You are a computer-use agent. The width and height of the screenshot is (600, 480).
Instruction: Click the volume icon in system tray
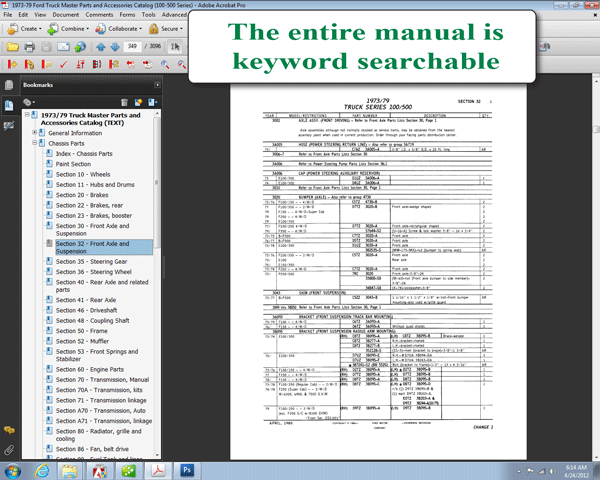553,471
